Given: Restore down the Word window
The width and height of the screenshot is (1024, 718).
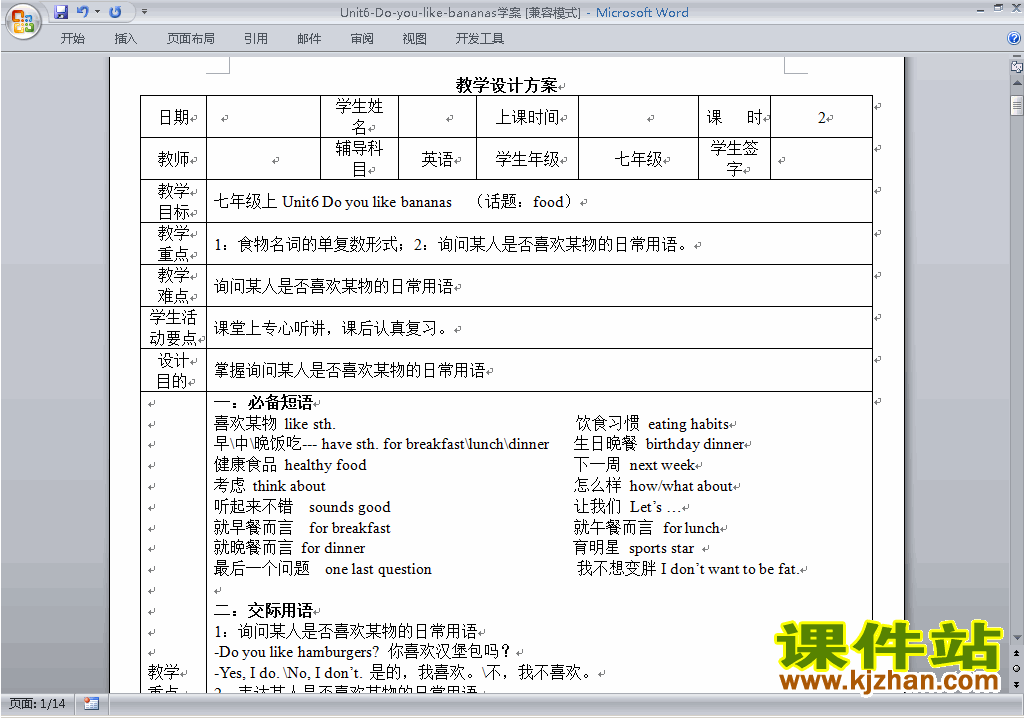Looking at the screenshot, I should [x=998, y=8].
